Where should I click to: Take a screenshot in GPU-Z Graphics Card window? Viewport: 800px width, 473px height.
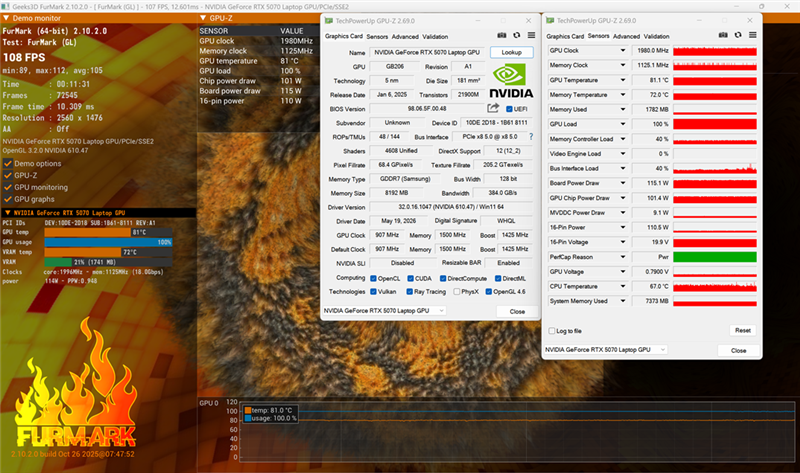502,35
